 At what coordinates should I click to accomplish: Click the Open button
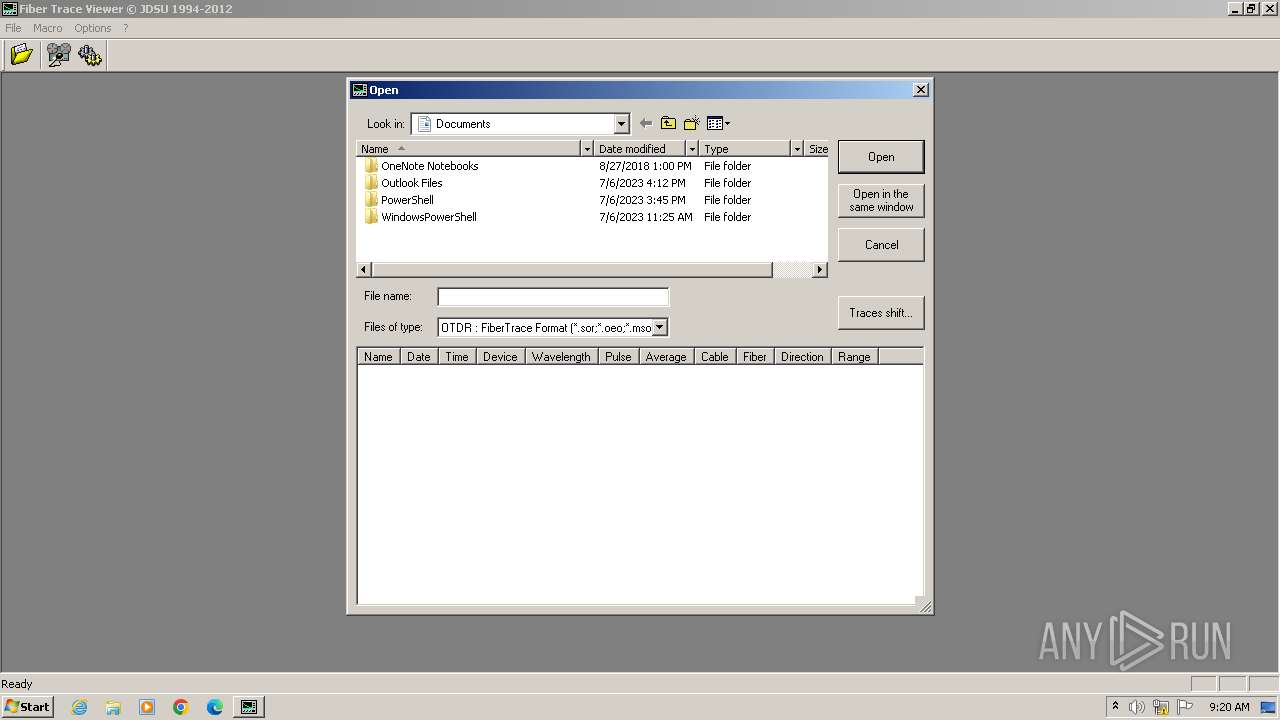click(x=881, y=157)
